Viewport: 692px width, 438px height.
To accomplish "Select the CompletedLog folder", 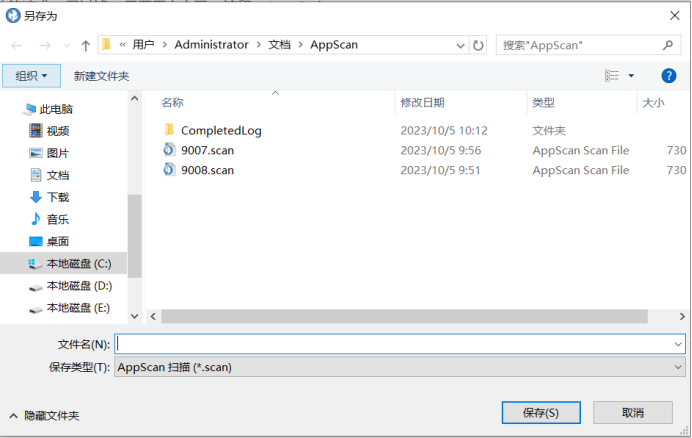I will [221, 130].
